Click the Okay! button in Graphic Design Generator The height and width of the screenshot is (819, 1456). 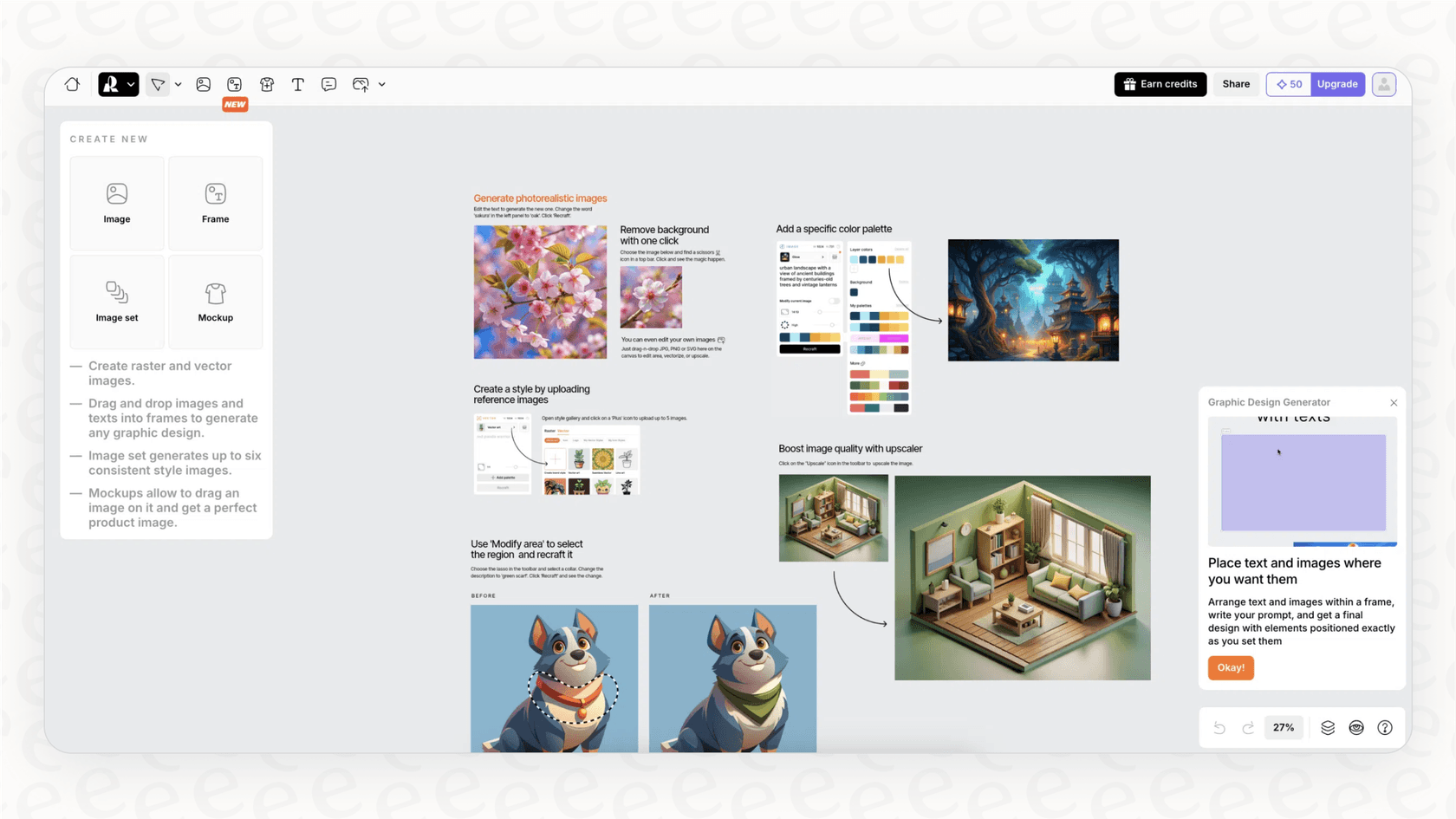[1230, 667]
